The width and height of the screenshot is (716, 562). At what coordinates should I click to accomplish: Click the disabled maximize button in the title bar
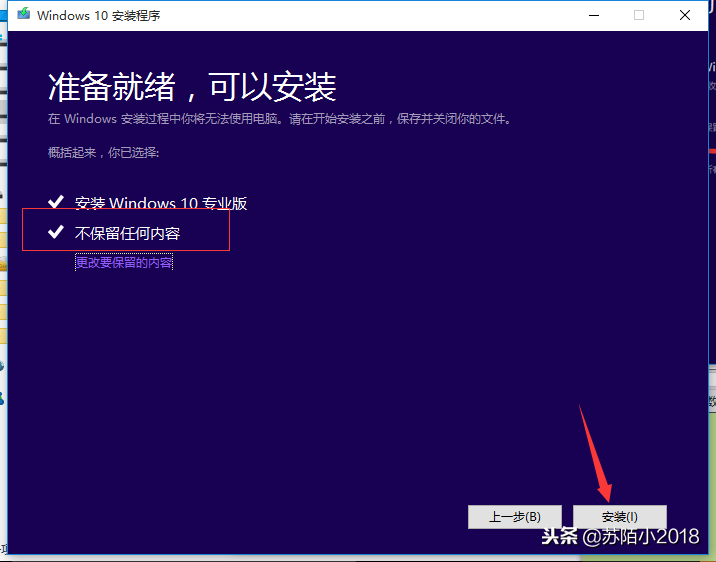tap(639, 15)
